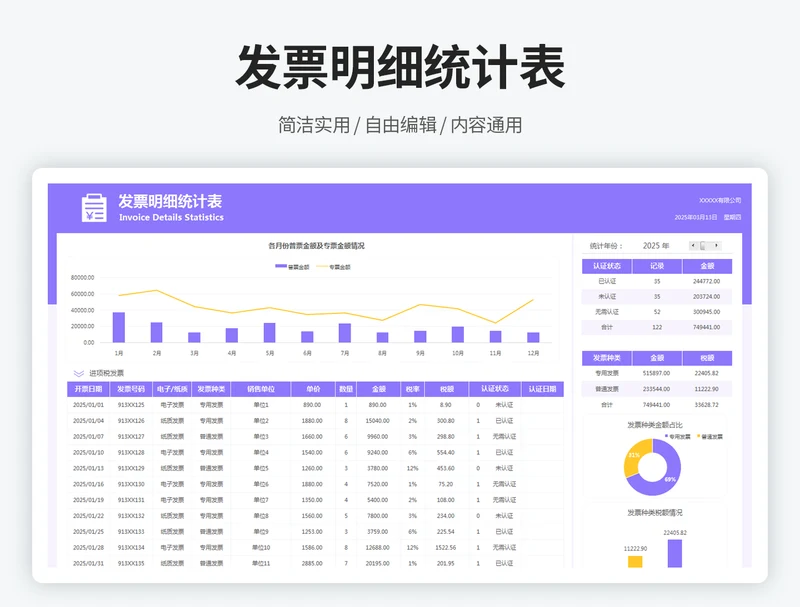Select the unit price cell 2885.00

pyautogui.click(x=312, y=563)
